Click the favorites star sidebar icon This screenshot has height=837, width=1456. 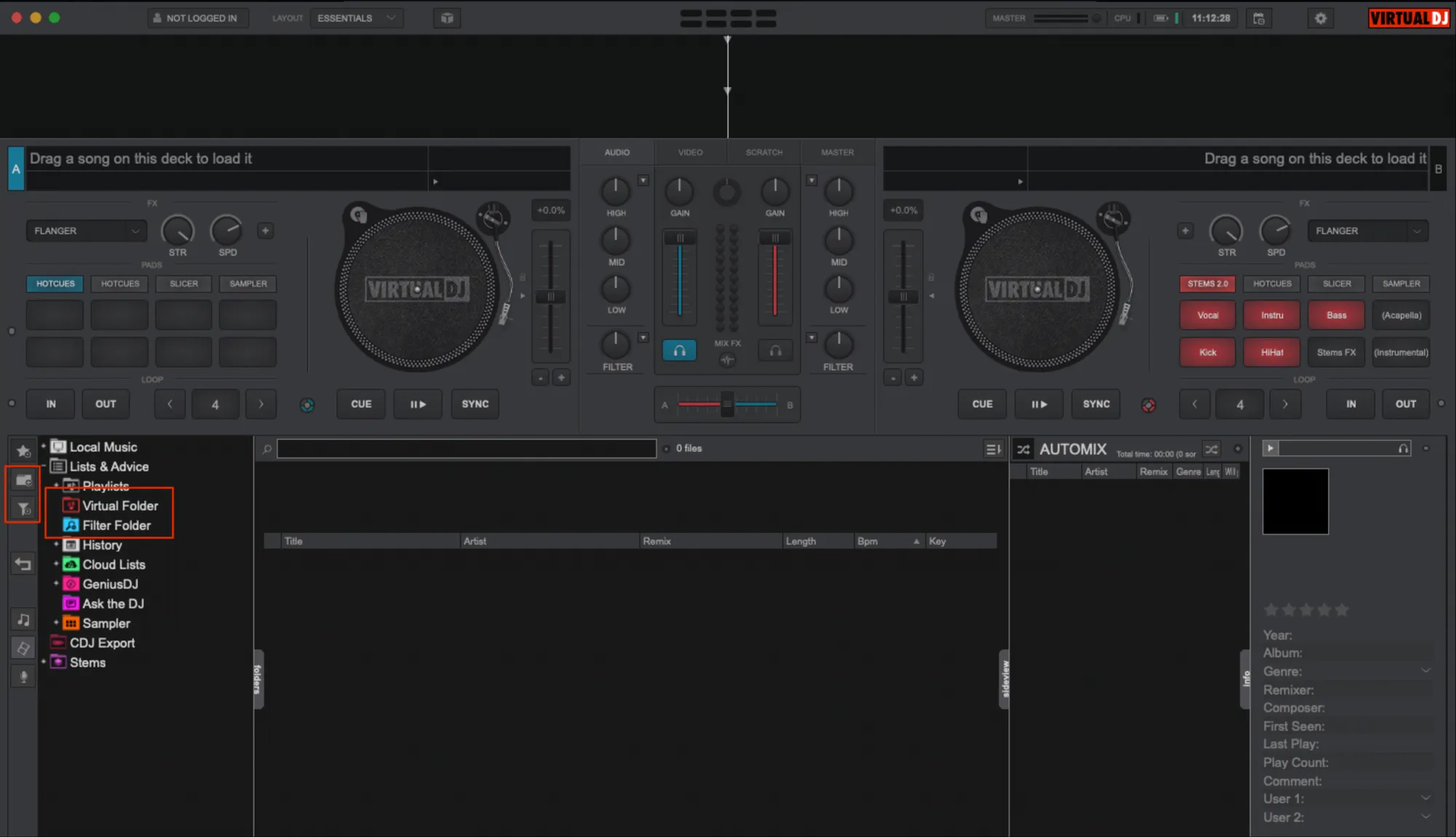23,451
